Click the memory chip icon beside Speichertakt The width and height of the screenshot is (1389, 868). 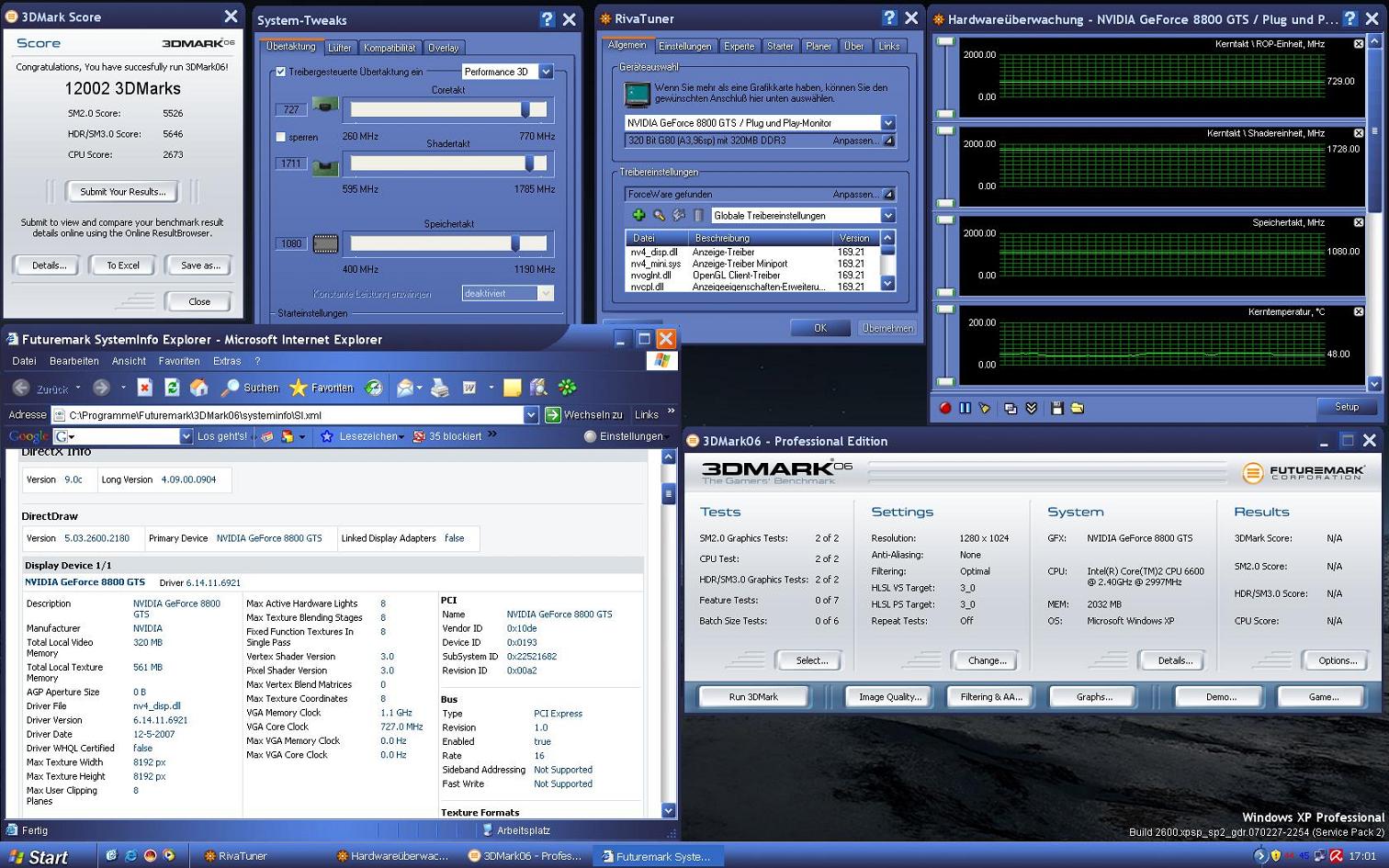[x=325, y=243]
